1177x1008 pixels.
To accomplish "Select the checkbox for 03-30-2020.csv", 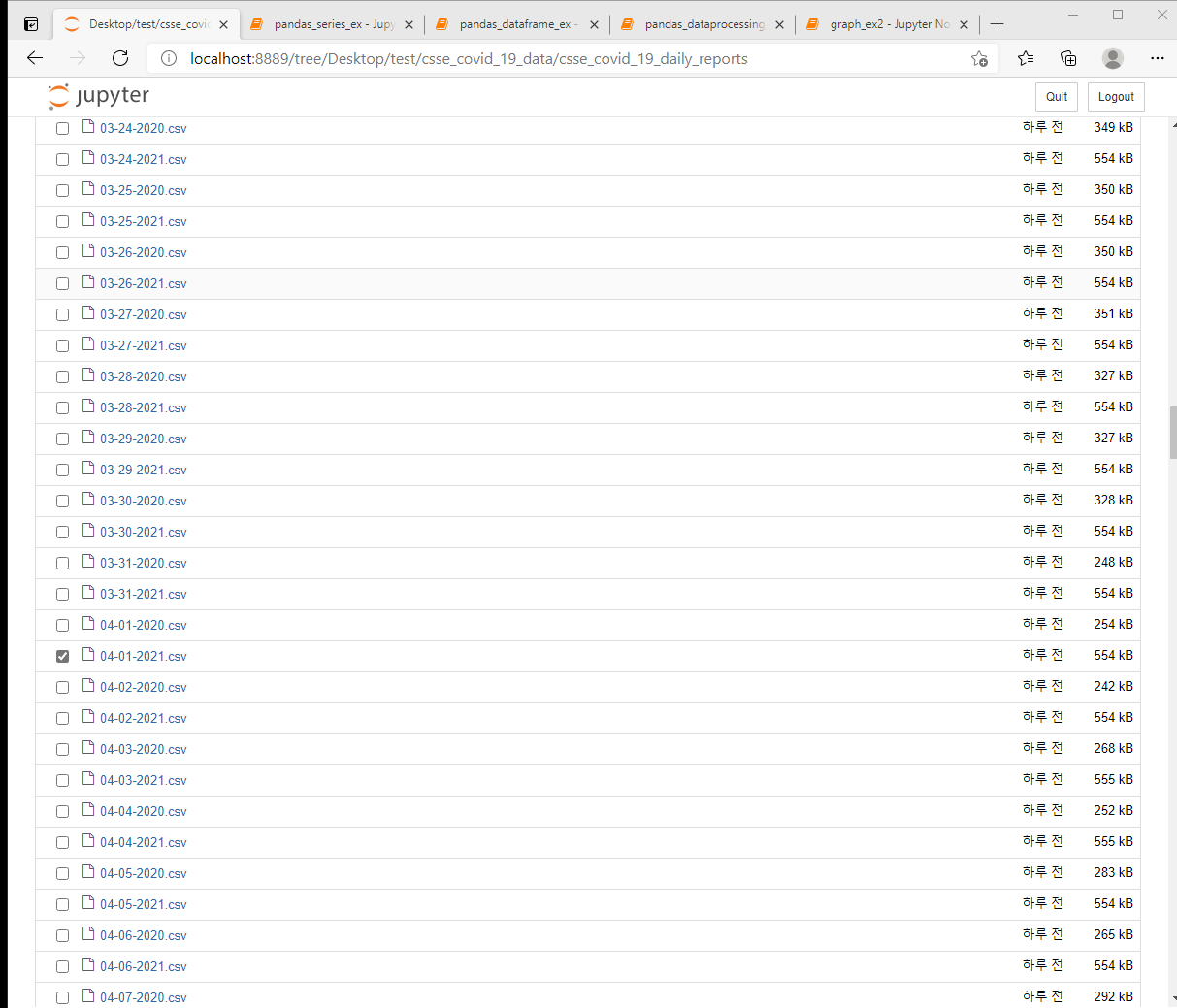I will (62, 501).
